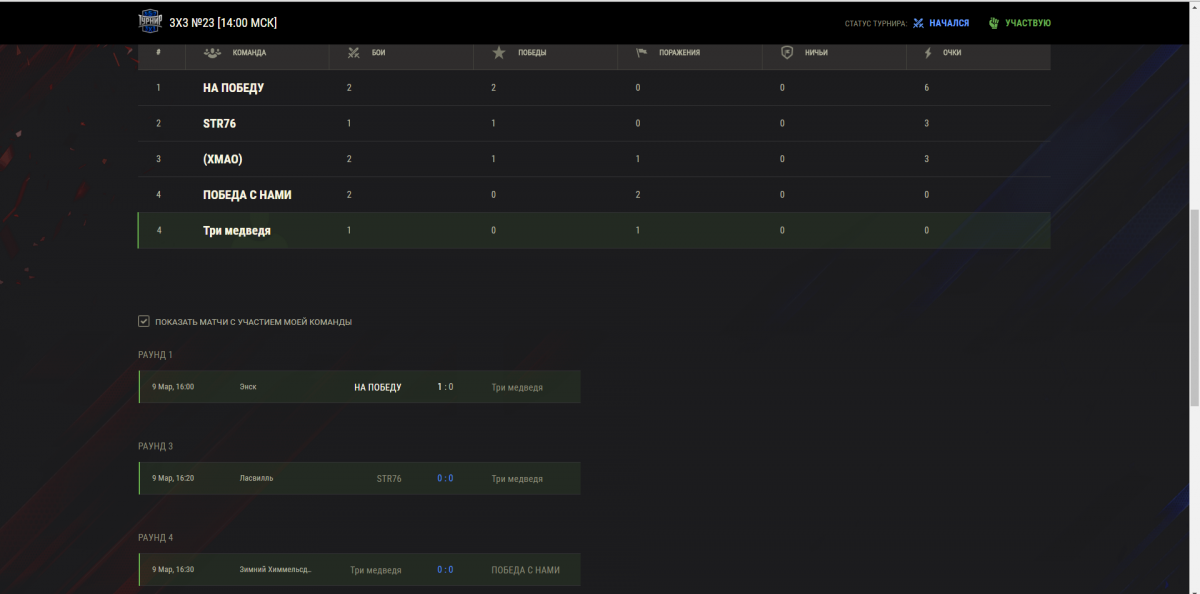
Task: Click the shield icon in НИЧЬИ header
Action: 787,52
